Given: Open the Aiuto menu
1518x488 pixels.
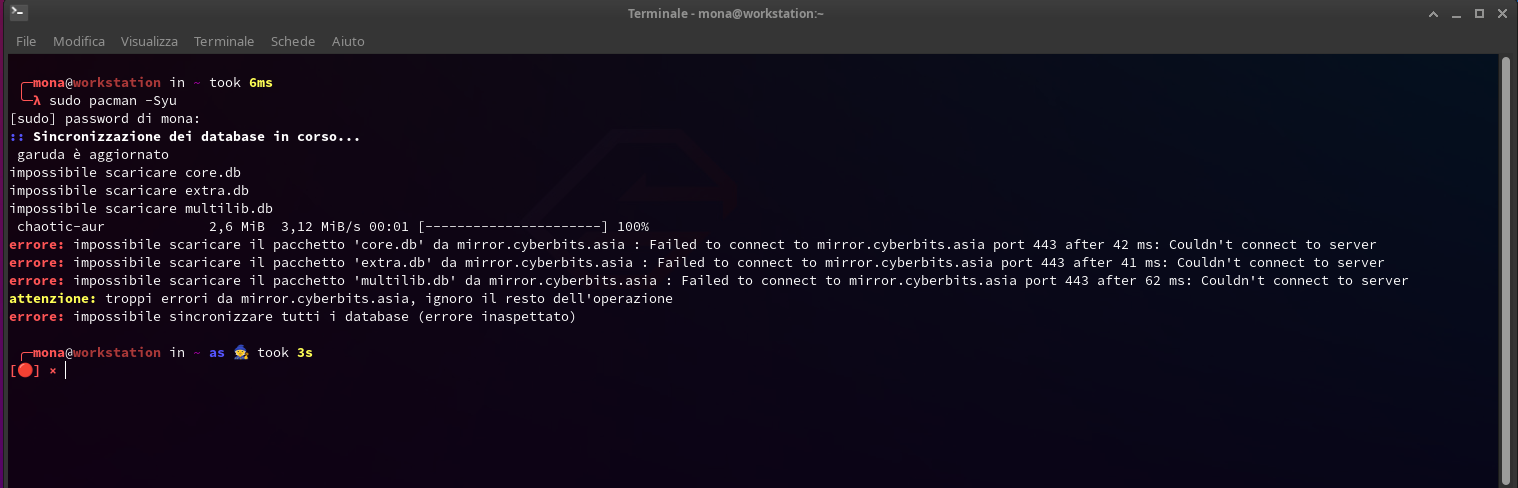Looking at the screenshot, I should pyautogui.click(x=348, y=41).
